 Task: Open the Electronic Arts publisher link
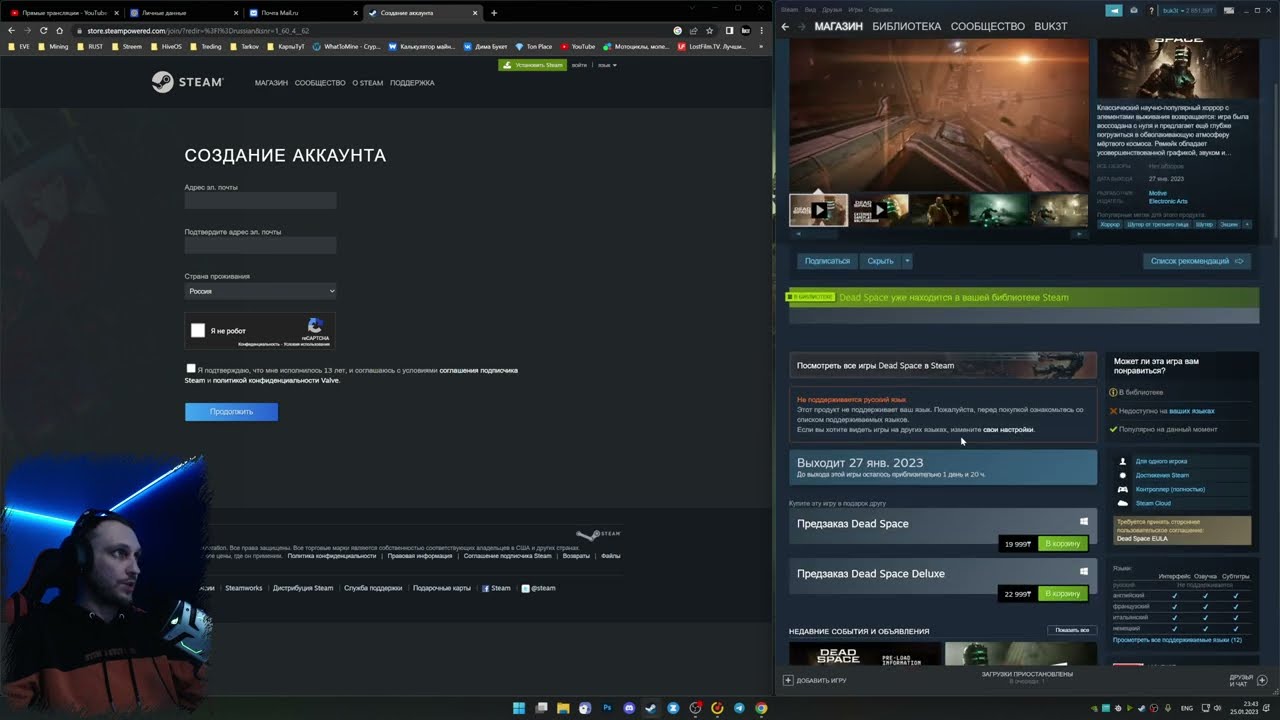pos(1169,201)
